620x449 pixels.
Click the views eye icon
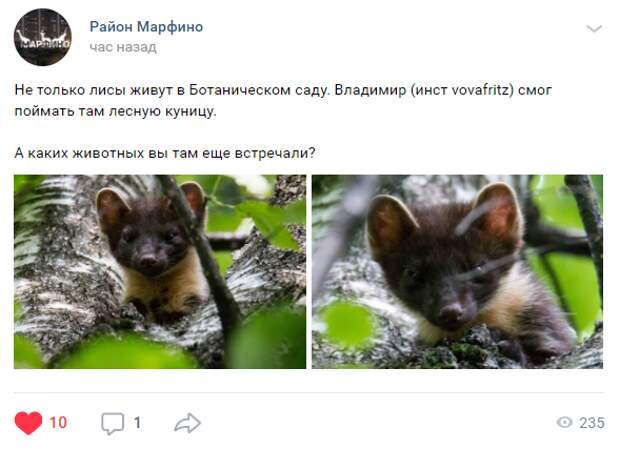[564, 423]
